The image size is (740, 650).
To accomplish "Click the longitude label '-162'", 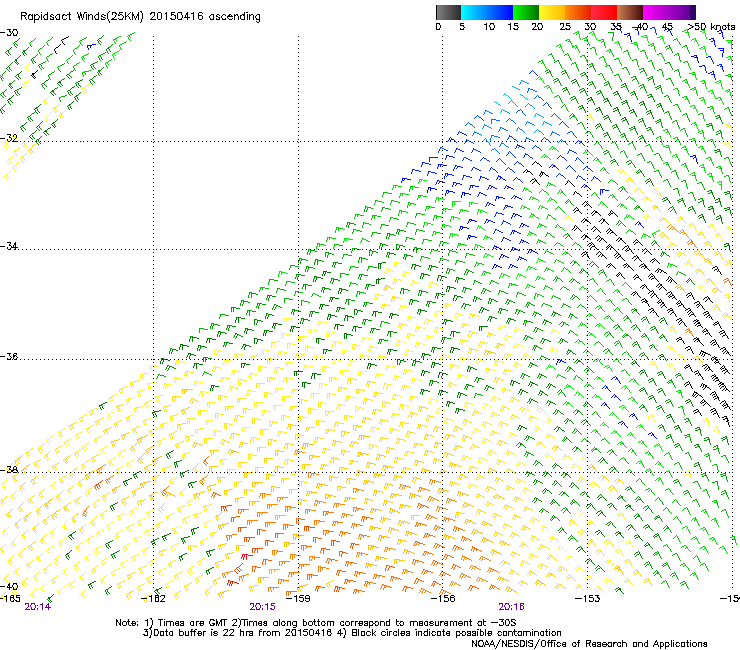I will [154, 598].
